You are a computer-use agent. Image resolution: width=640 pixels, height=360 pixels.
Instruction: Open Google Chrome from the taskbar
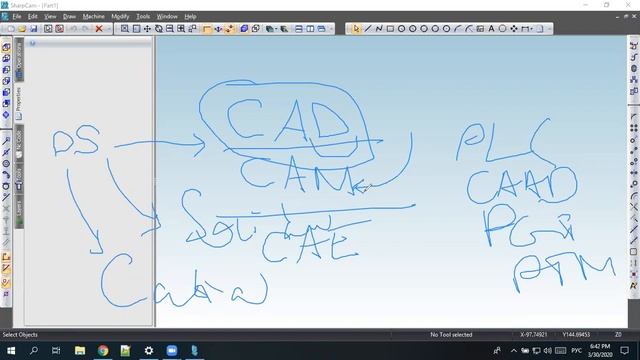coord(103,351)
